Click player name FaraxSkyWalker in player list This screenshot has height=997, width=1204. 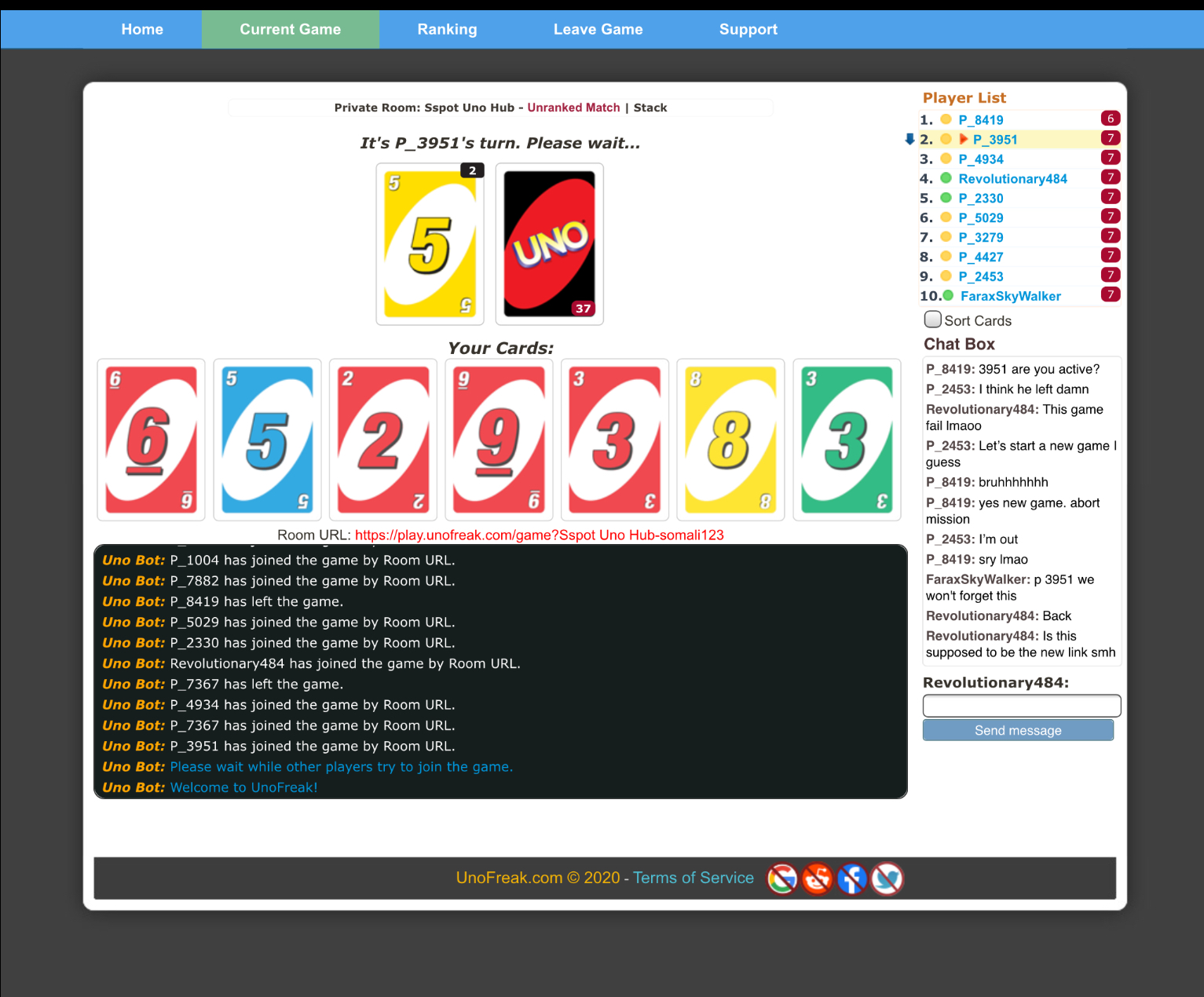tap(1010, 296)
